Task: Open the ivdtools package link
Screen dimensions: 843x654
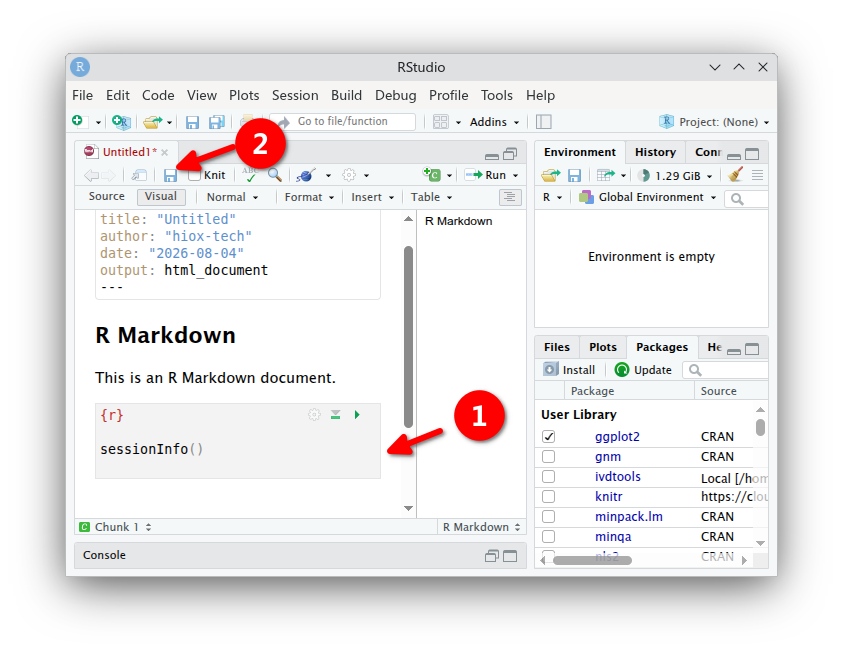Action: [618, 477]
